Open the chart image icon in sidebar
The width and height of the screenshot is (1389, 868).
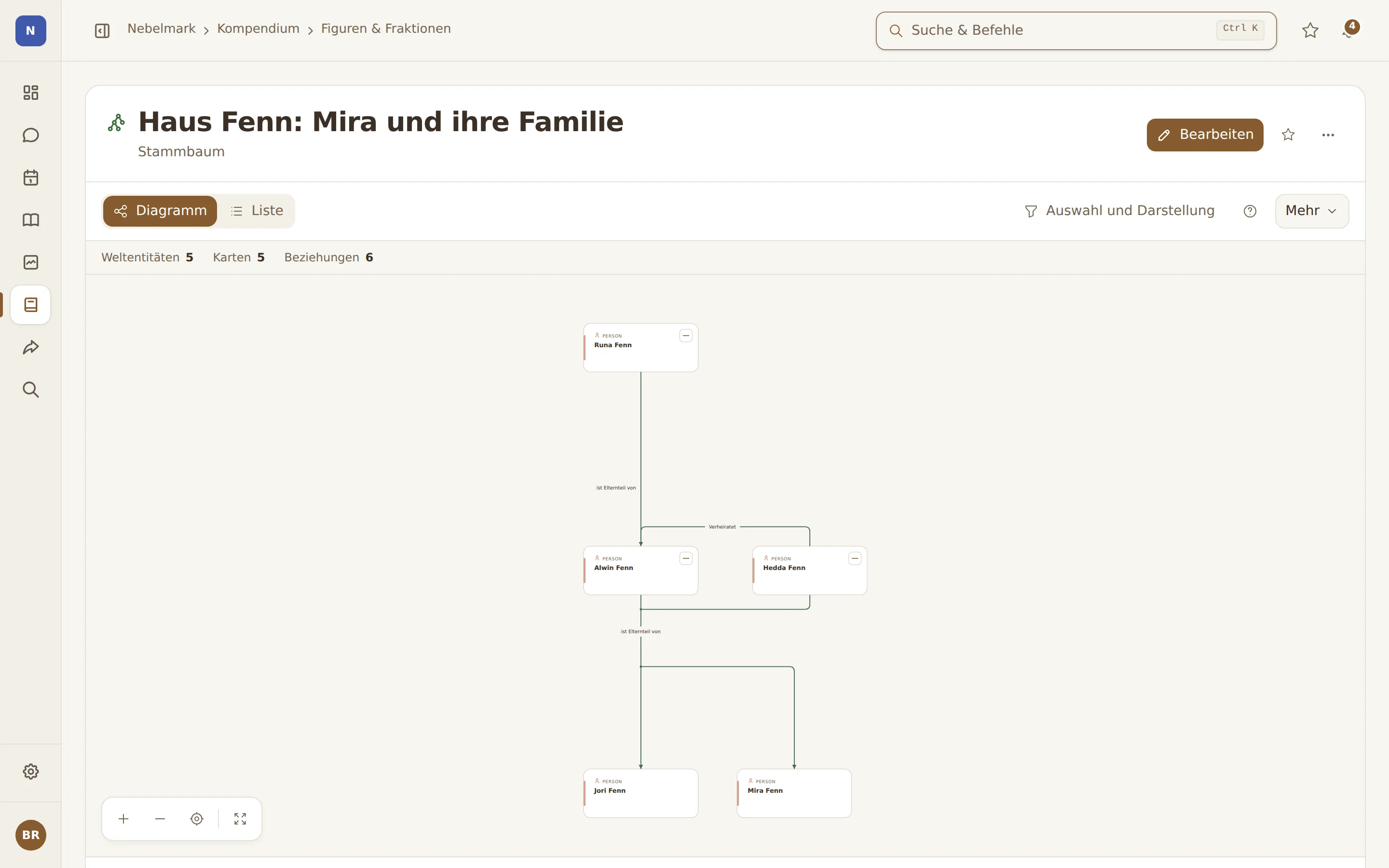point(30,262)
